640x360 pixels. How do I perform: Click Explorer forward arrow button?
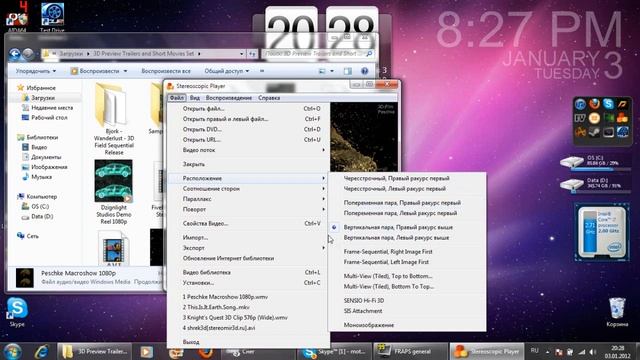click(28, 54)
